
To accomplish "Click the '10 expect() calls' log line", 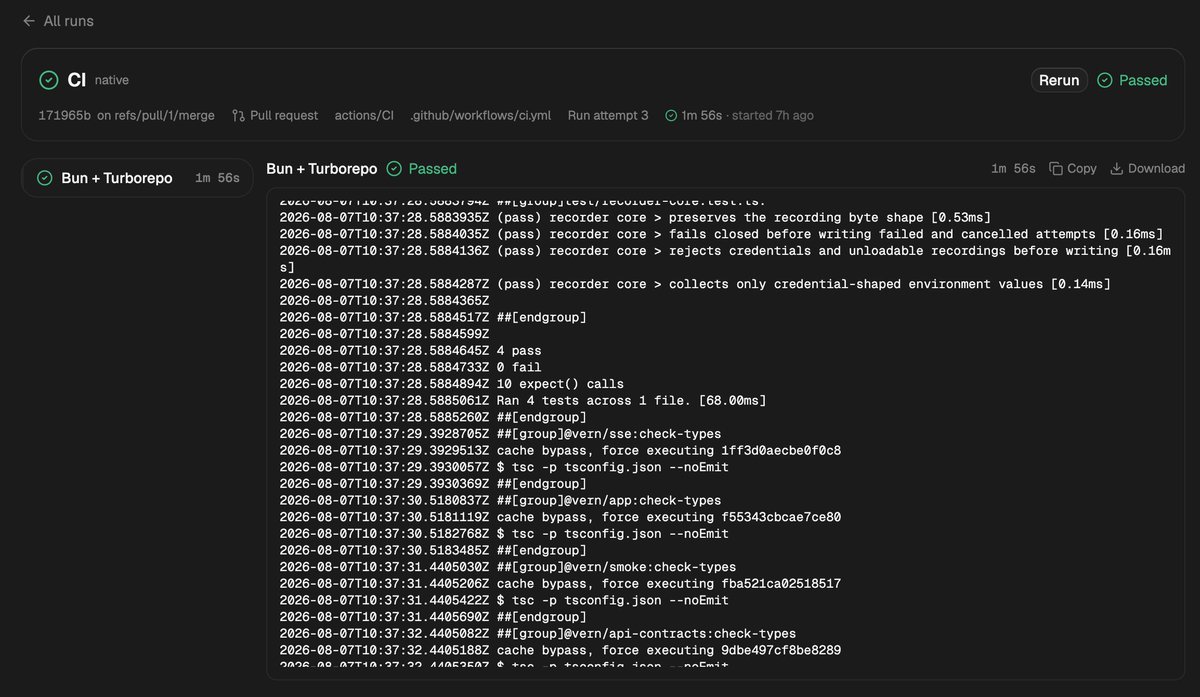I will 451,384.
